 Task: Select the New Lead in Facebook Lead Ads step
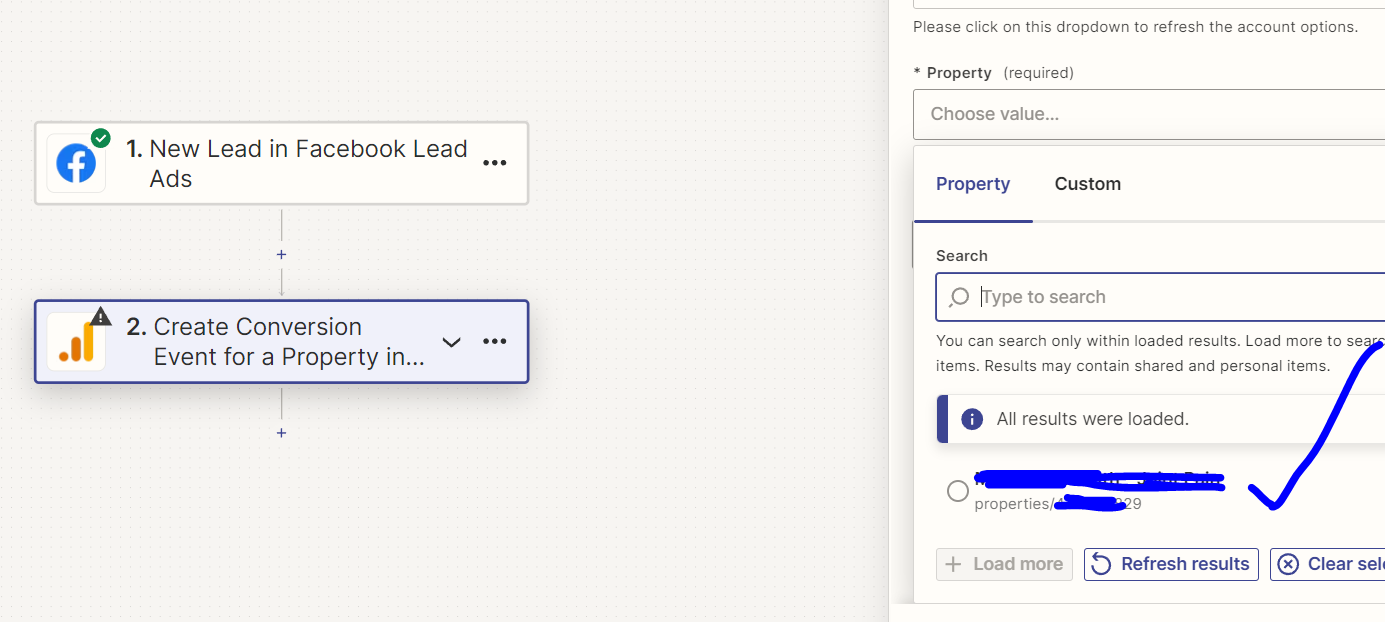pyautogui.click(x=282, y=163)
